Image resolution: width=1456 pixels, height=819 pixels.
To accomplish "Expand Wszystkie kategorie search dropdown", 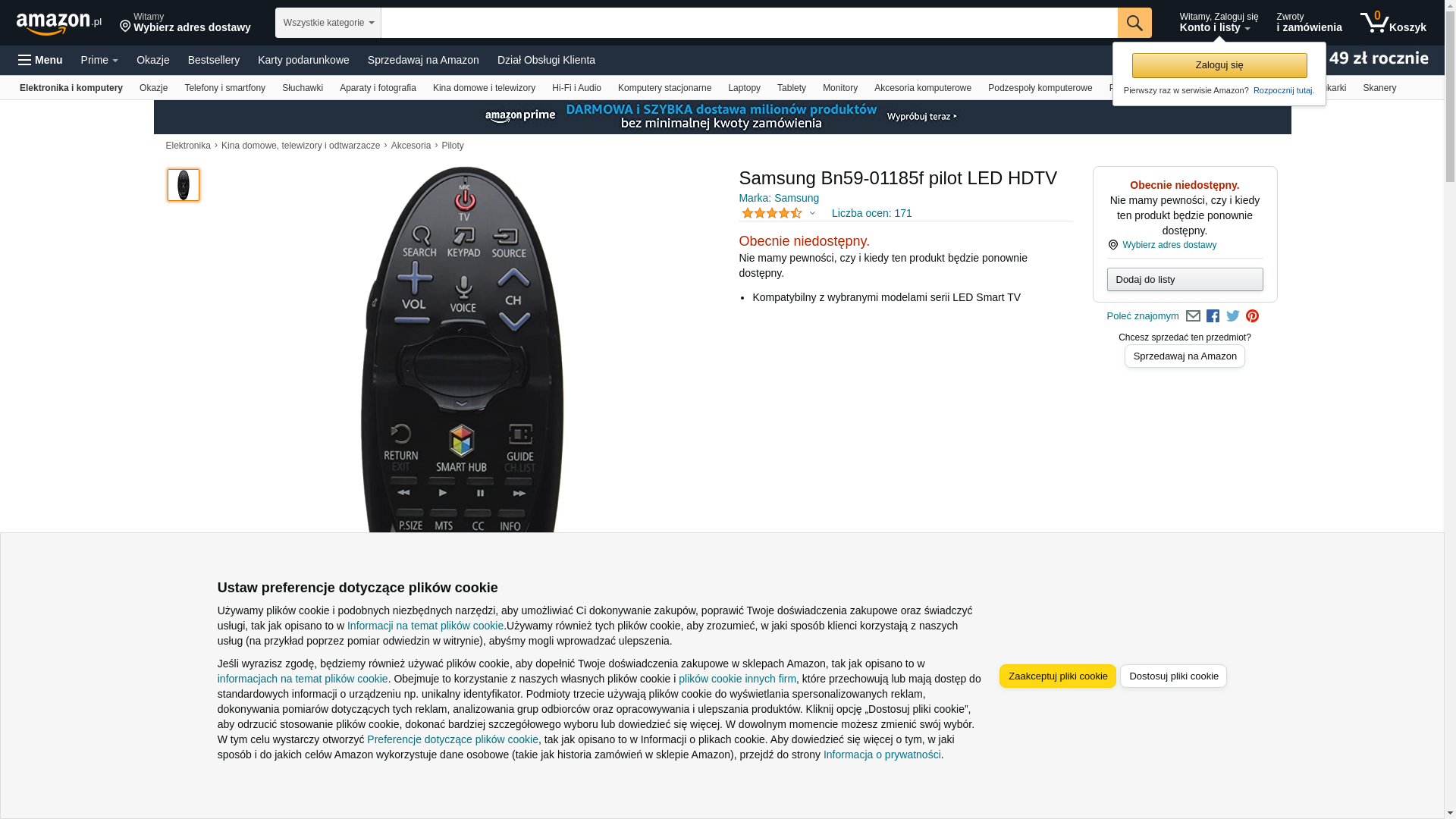I will pyautogui.click(x=328, y=23).
